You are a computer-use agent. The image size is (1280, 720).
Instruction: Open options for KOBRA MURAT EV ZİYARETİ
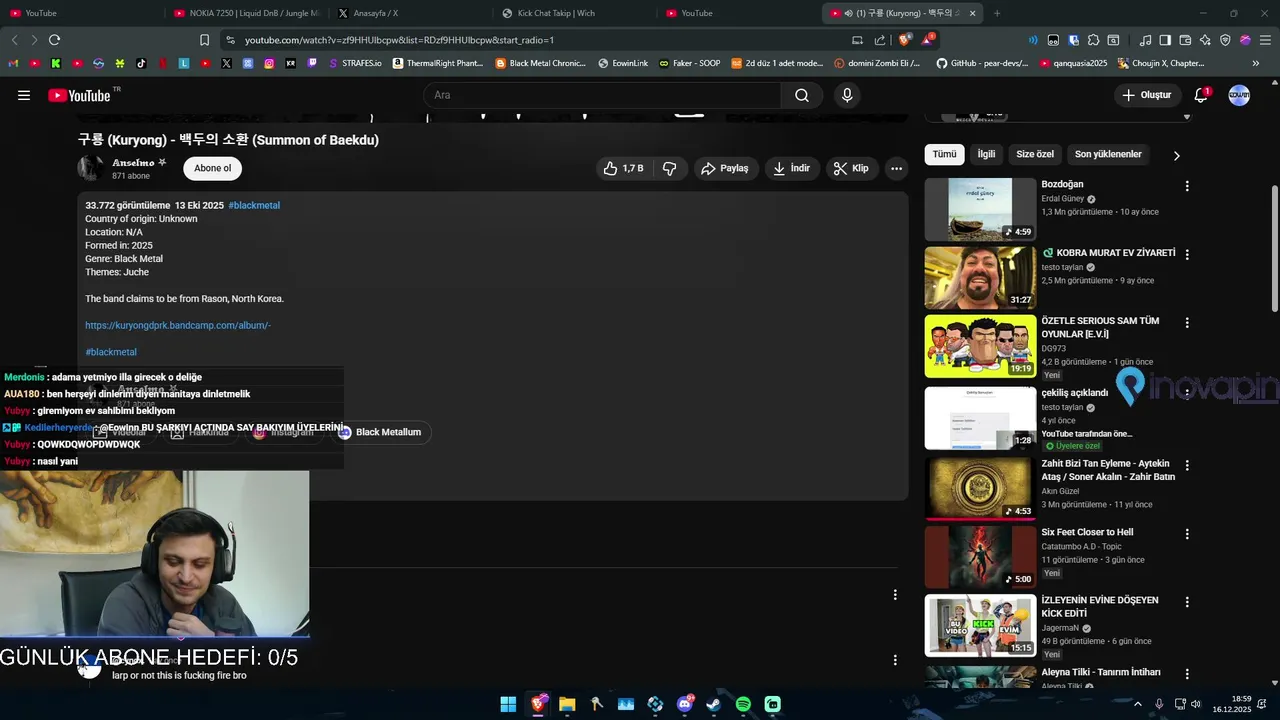click(x=1187, y=255)
